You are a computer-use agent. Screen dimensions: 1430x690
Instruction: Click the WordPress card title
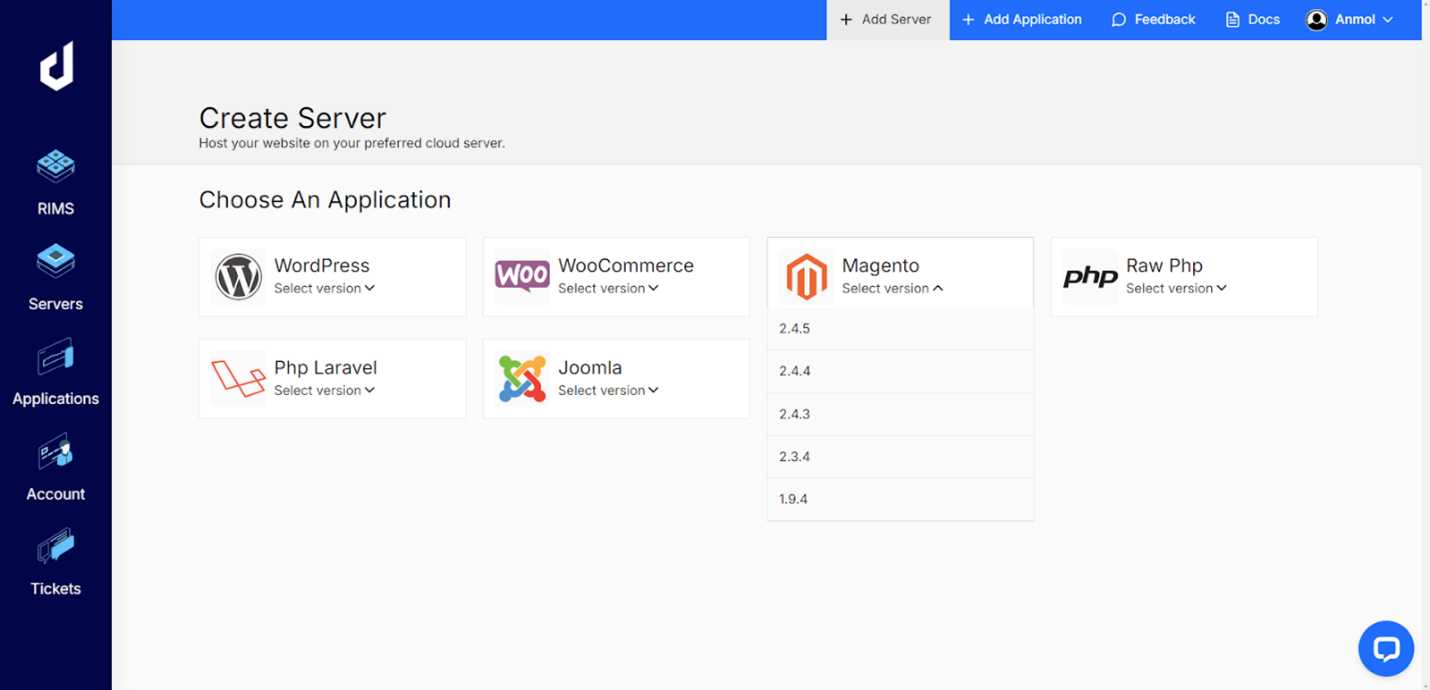coord(322,265)
